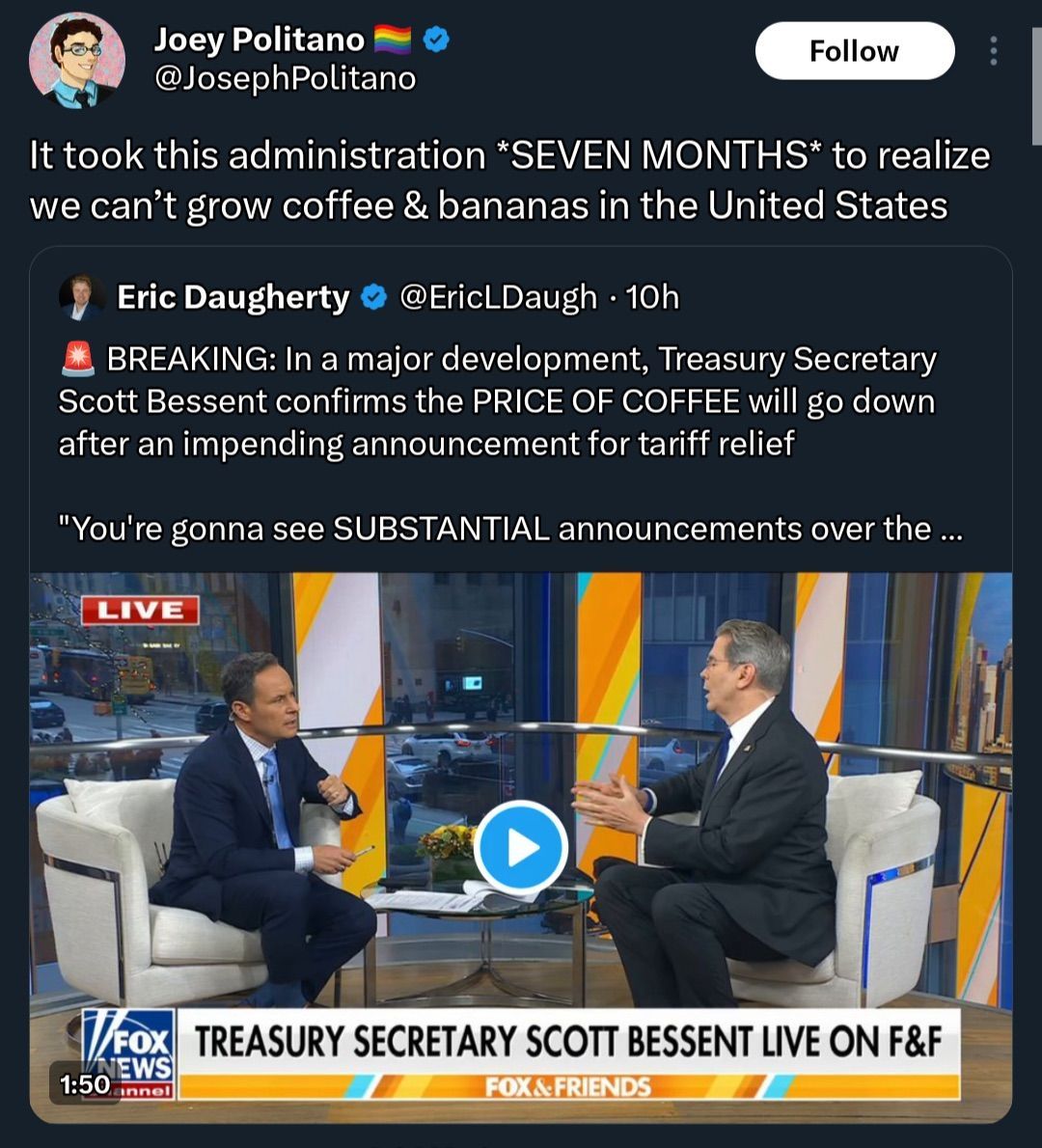1042x1148 pixels.
Task: Click Eric Daugherty's verified checkmark badge
Action: tap(374, 297)
